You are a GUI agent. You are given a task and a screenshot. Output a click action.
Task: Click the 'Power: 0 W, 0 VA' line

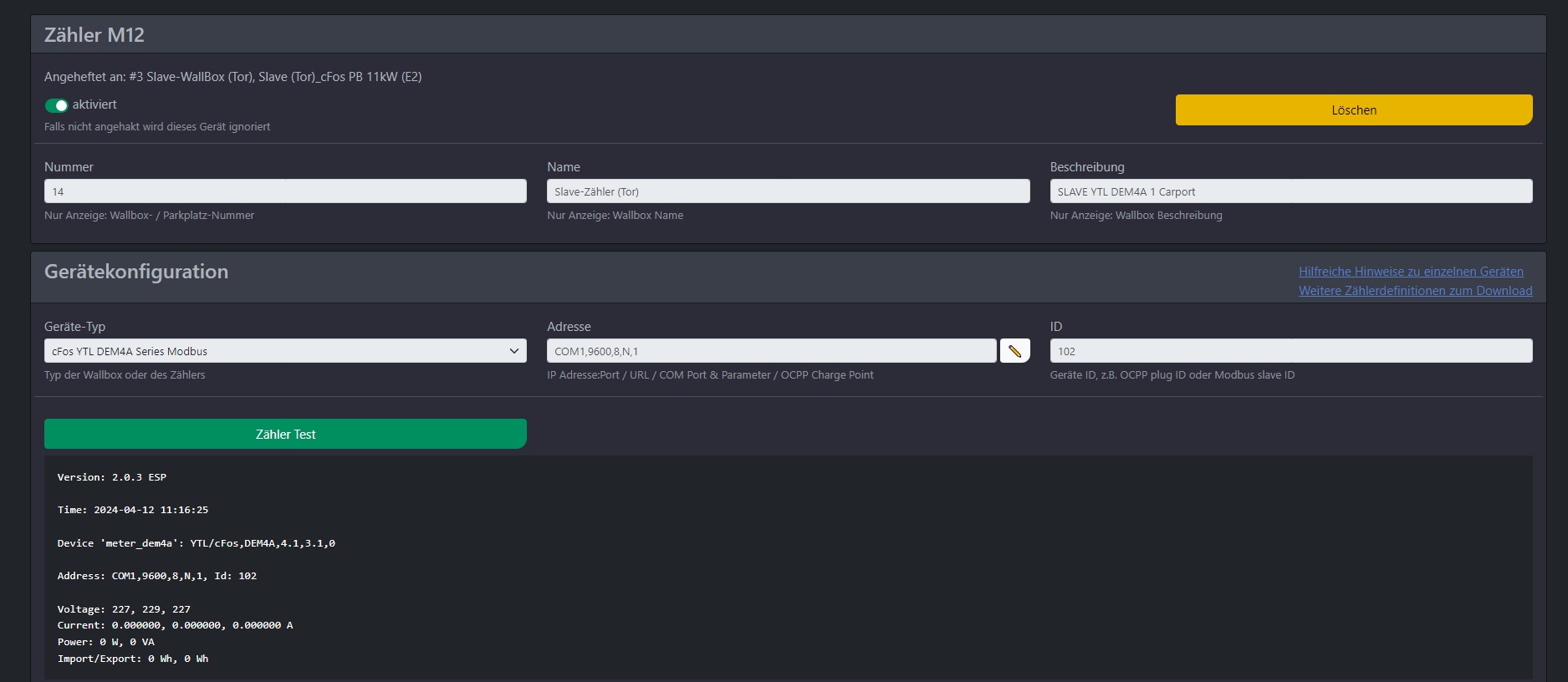(106, 642)
